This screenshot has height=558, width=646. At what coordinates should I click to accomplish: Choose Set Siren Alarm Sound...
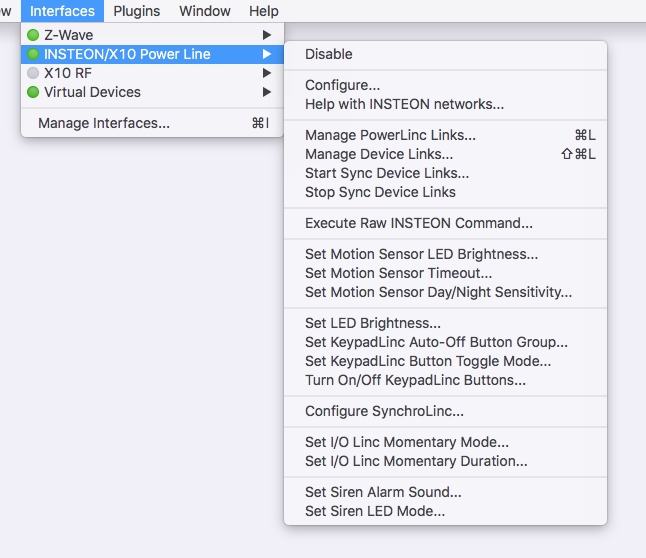tap(445, 492)
